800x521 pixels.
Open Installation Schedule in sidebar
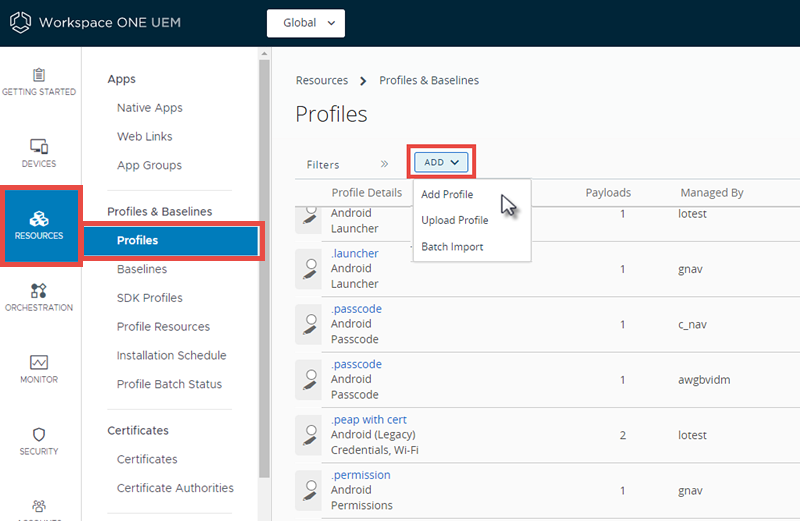pos(171,356)
